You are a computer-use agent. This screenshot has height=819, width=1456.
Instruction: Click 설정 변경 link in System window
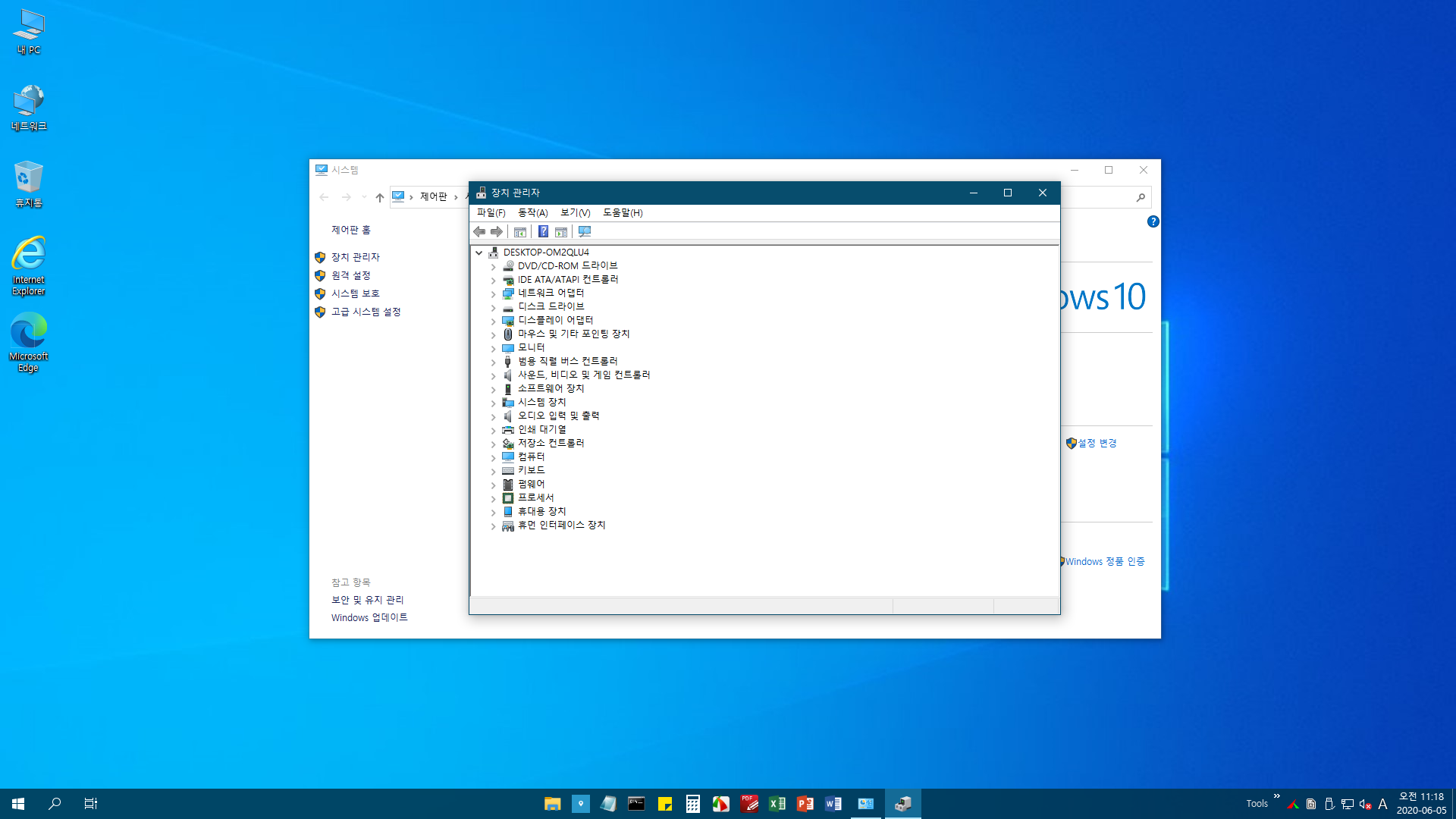click(x=1097, y=444)
